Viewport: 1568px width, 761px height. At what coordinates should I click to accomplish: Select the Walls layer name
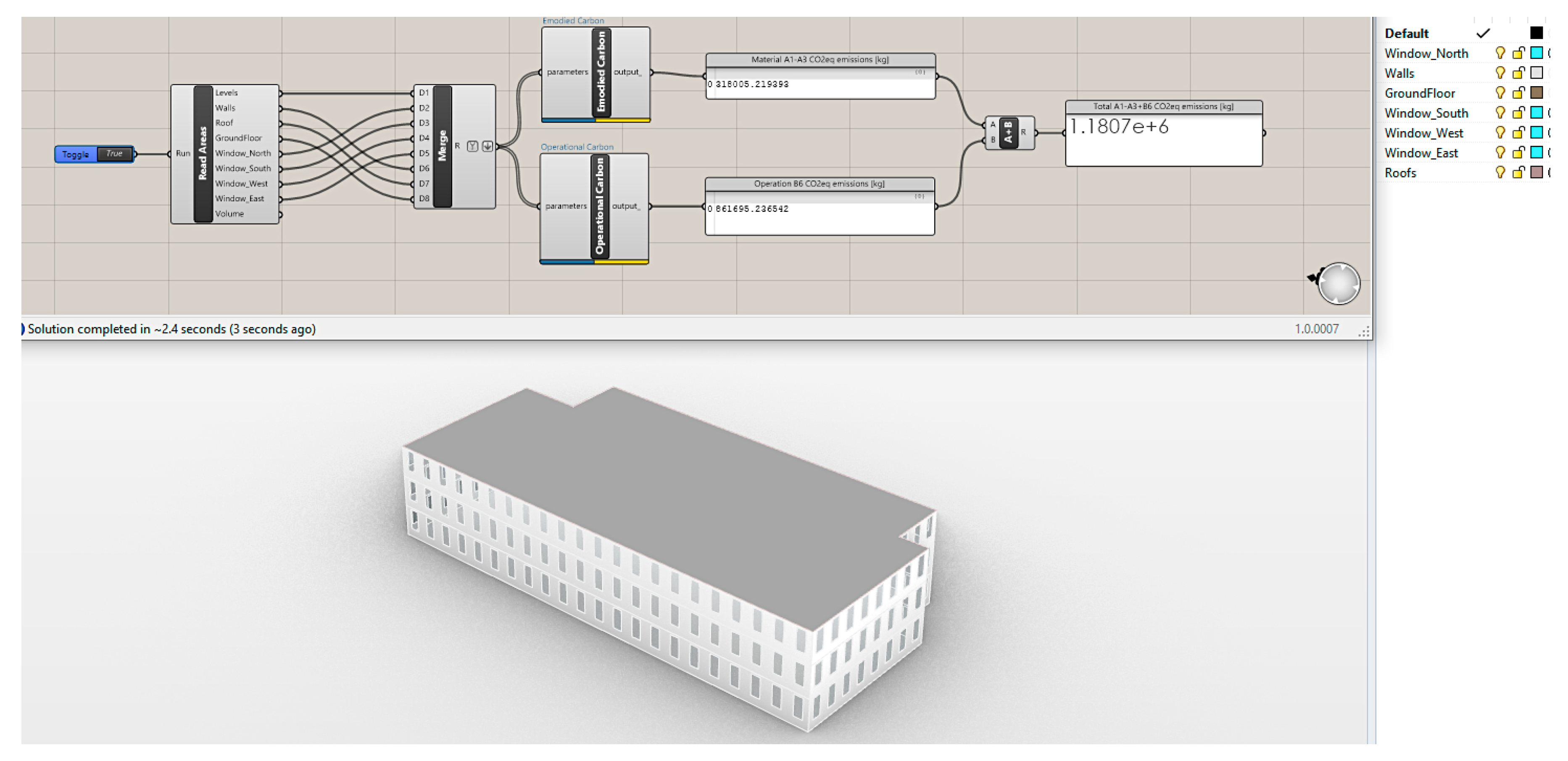(x=1399, y=73)
